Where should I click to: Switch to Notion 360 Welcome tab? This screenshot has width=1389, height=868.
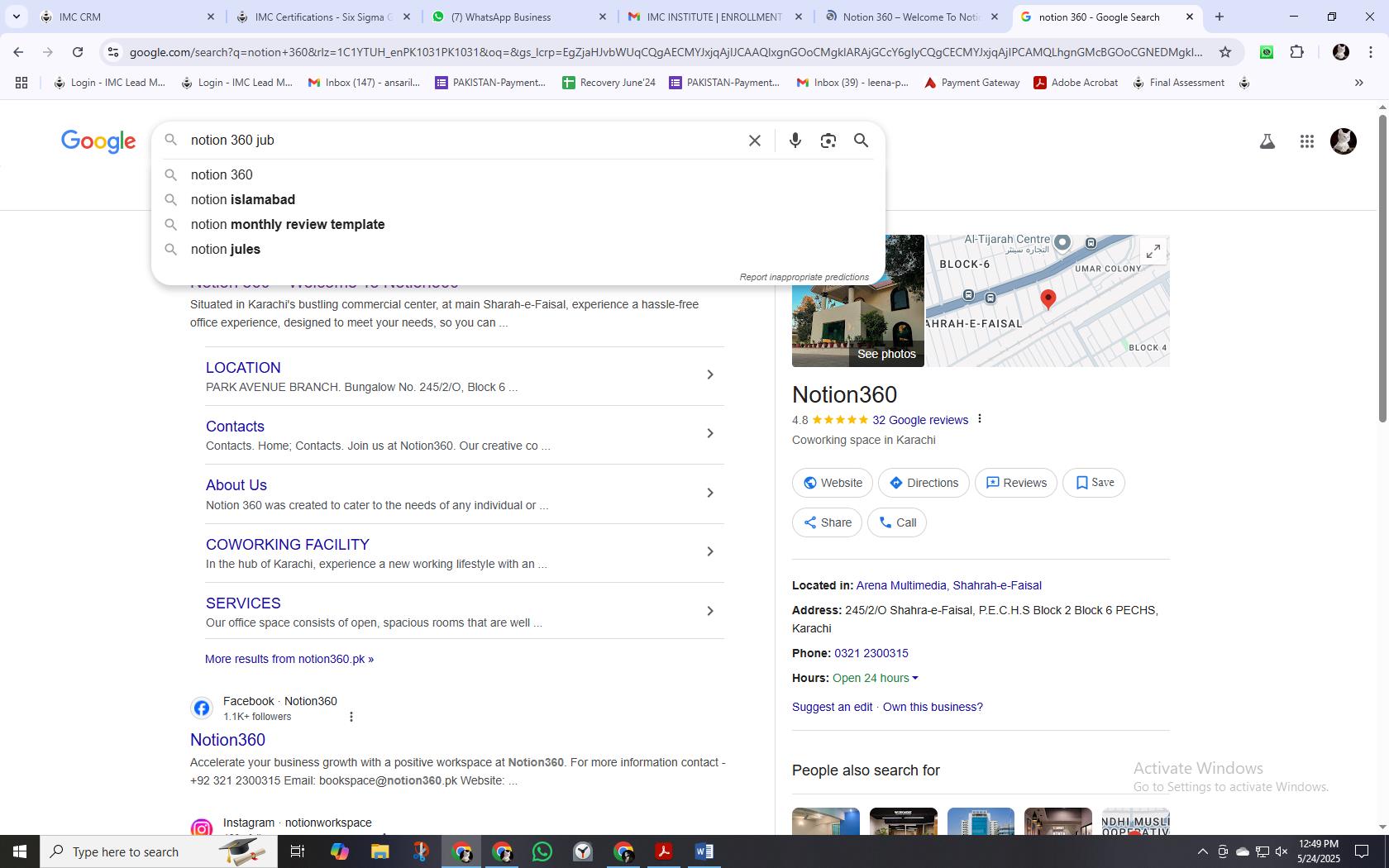(909, 17)
